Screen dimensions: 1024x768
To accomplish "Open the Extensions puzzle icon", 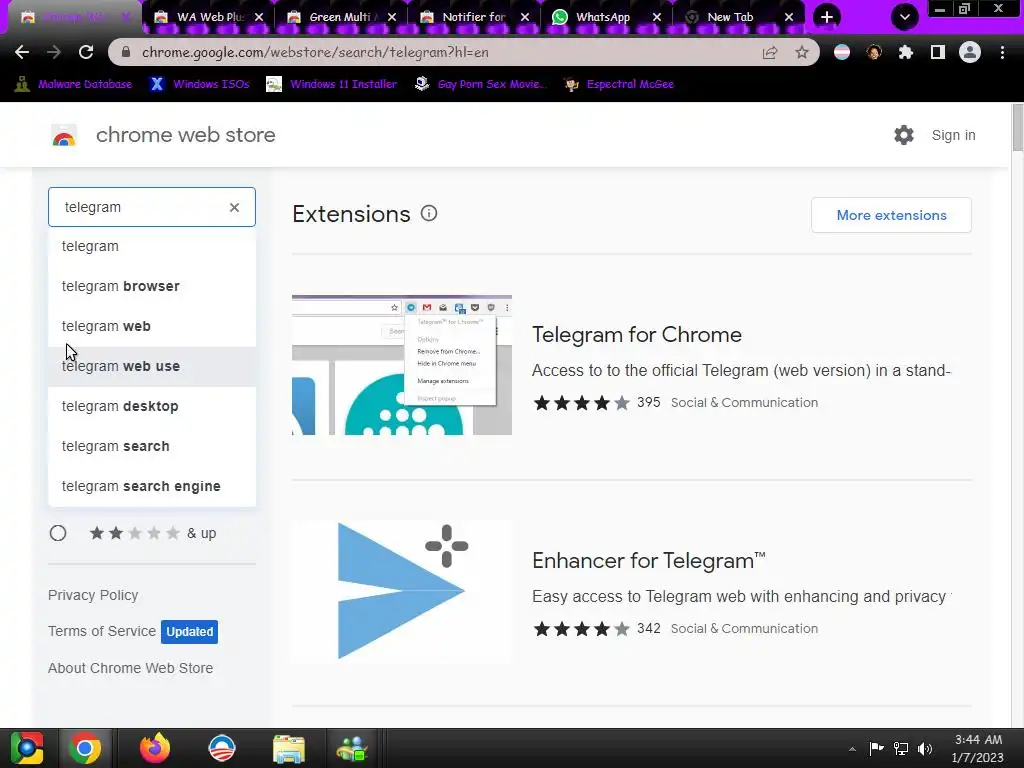I will click(905, 52).
